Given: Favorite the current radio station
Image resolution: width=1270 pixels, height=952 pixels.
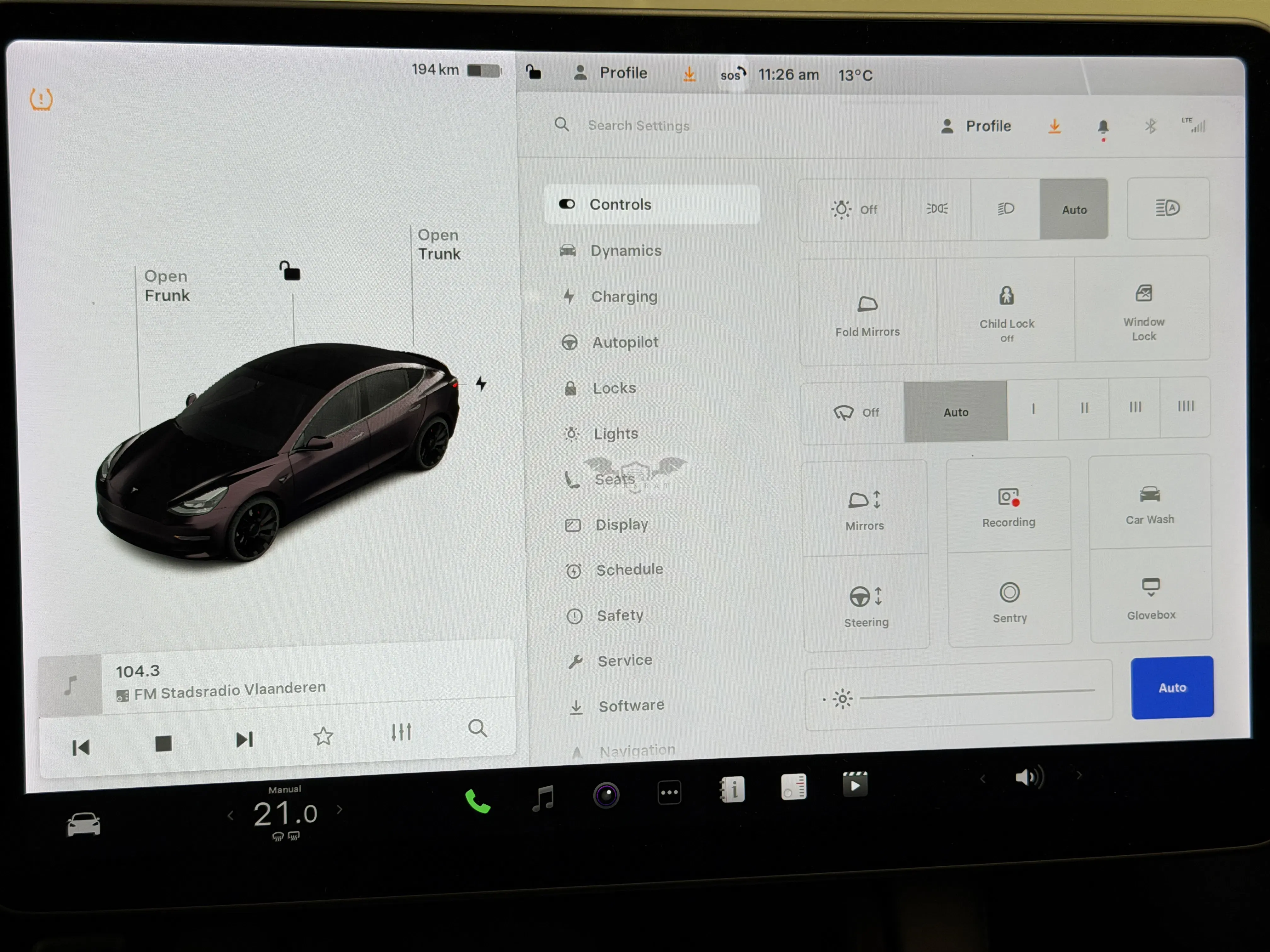Looking at the screenshot, I should [323, 736].
